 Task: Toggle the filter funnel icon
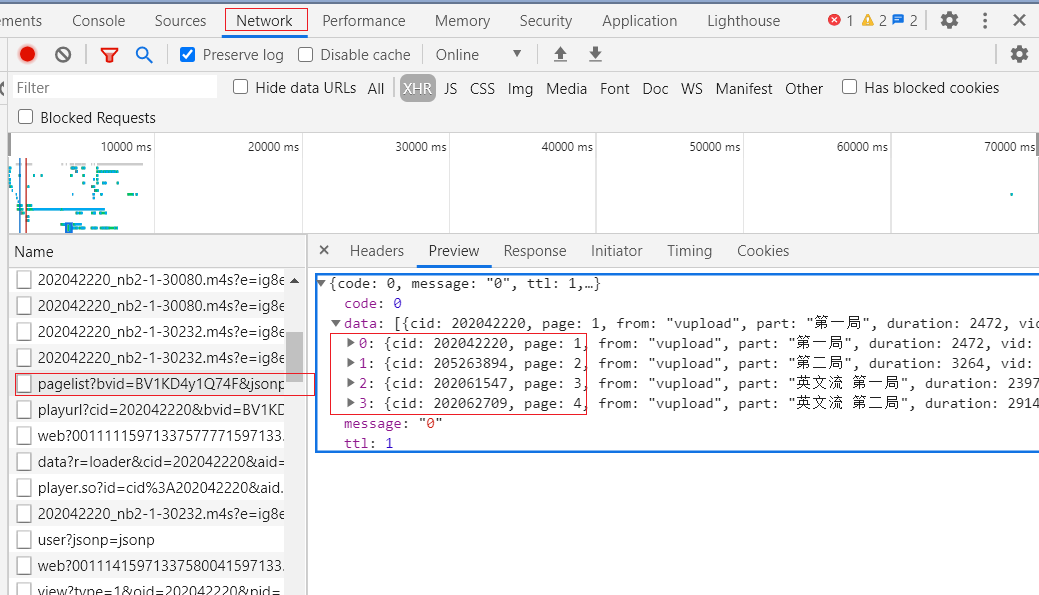tap(109, 55)
